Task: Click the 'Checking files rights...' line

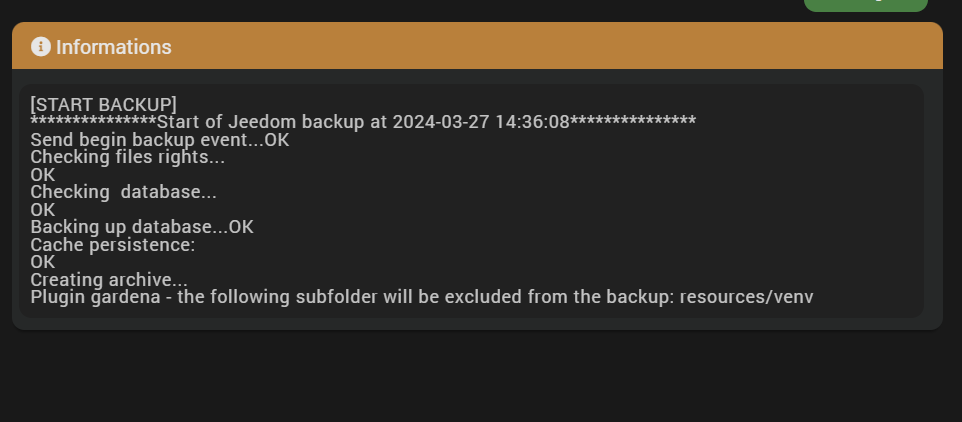Action: click(x=128, y=157)
